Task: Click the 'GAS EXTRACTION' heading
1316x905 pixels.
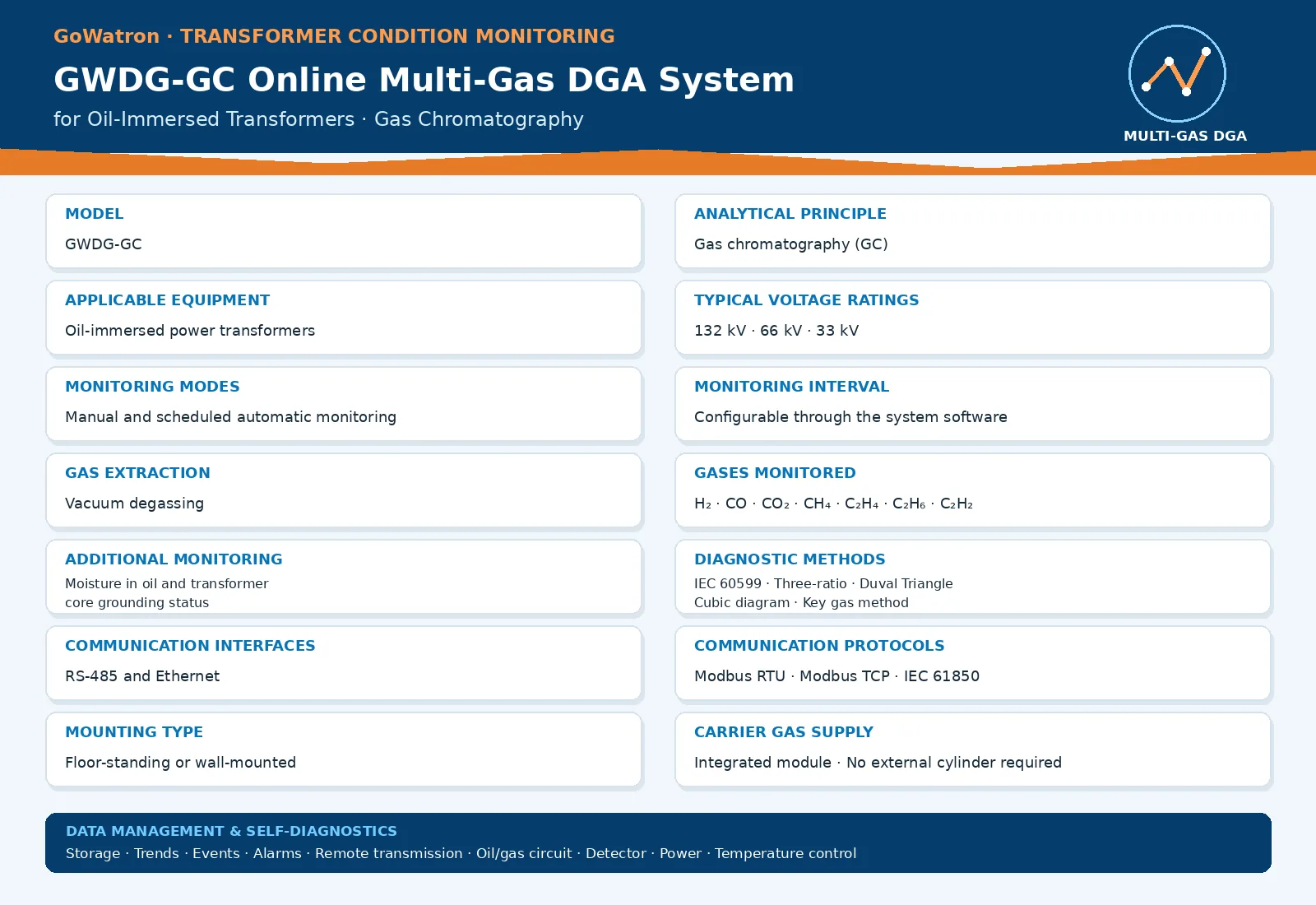Action: [x=138, y=473]
